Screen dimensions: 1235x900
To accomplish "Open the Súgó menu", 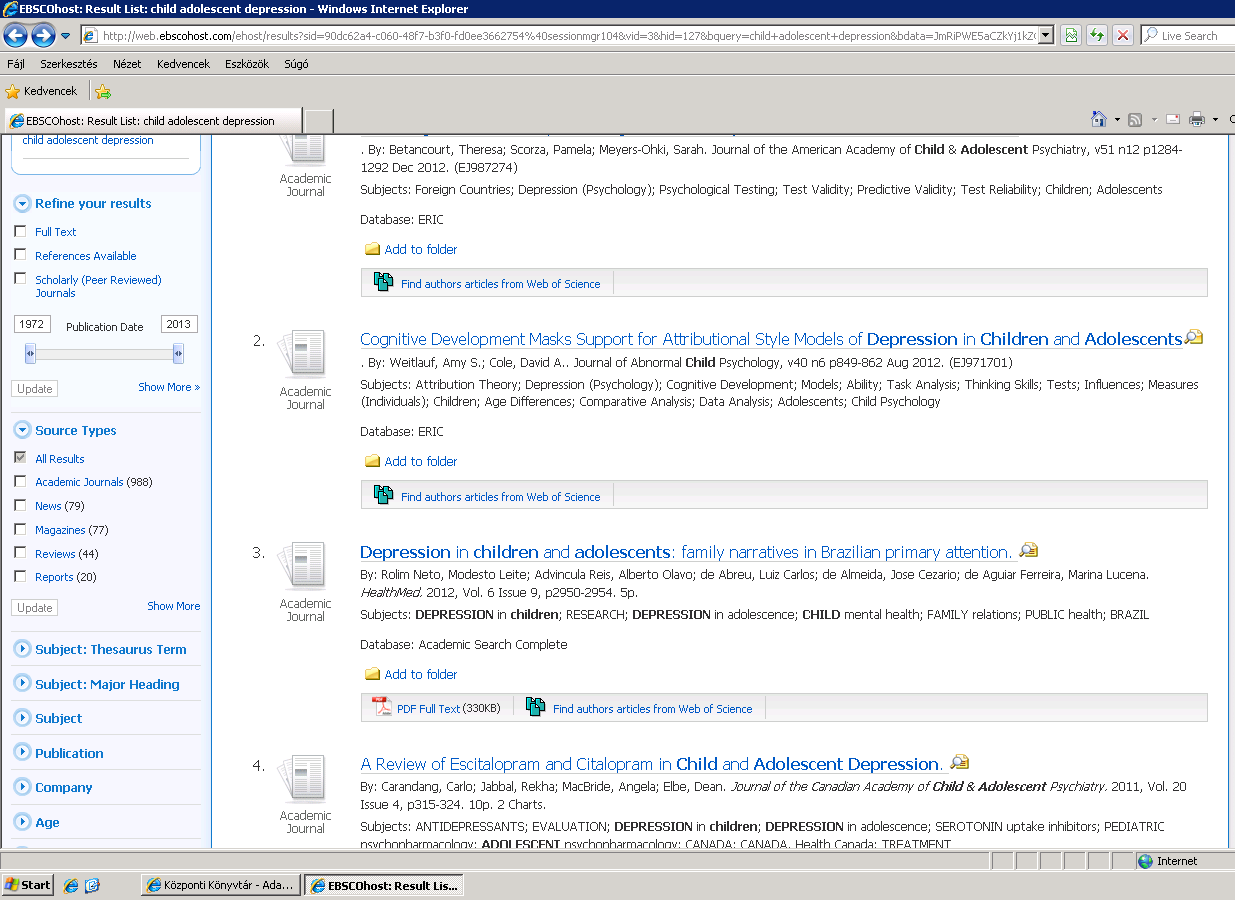I will pos(296,64).
